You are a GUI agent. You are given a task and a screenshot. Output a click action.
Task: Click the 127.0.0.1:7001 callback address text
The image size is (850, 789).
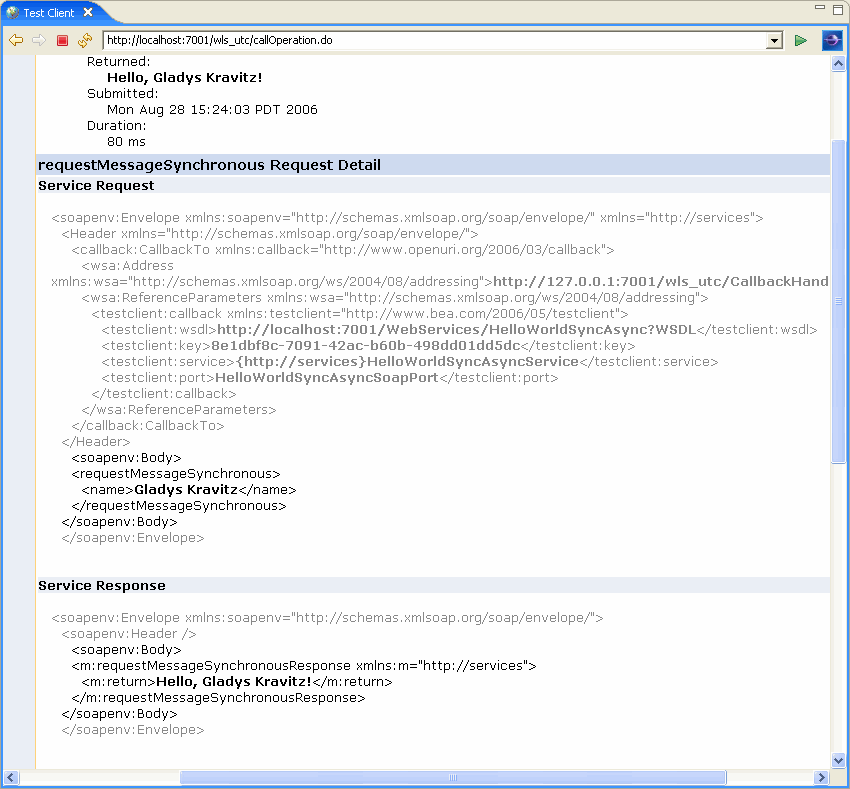[x=660, y=281]
